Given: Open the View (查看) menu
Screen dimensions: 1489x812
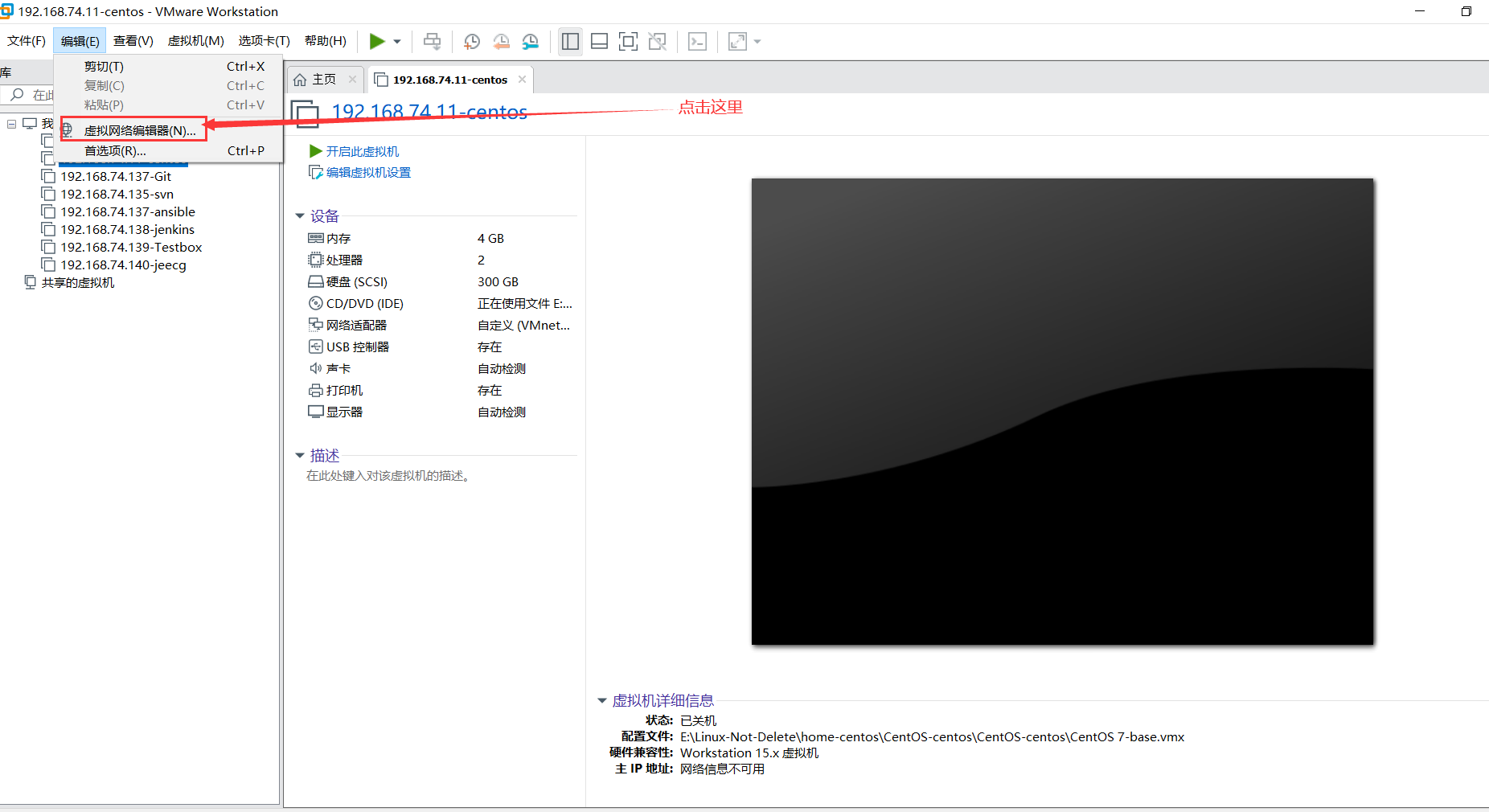Looking at the screenshot, I should point(133,41).
